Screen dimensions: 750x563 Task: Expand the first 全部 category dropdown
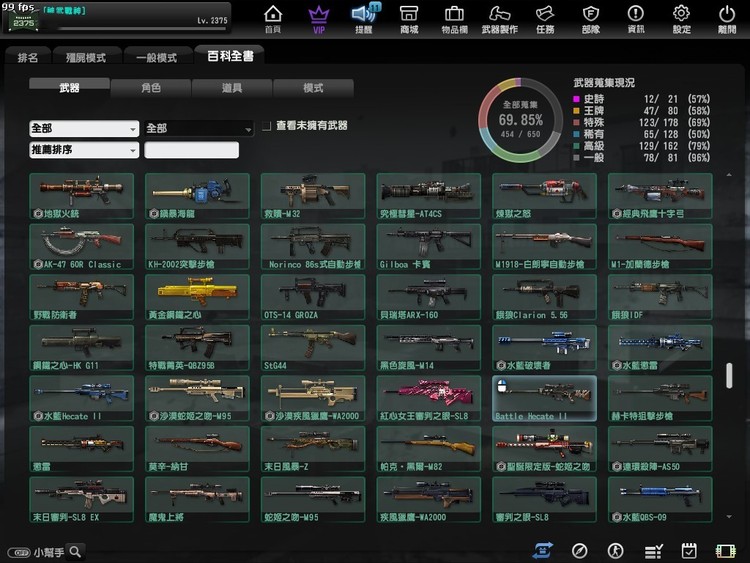pos(84,128)
